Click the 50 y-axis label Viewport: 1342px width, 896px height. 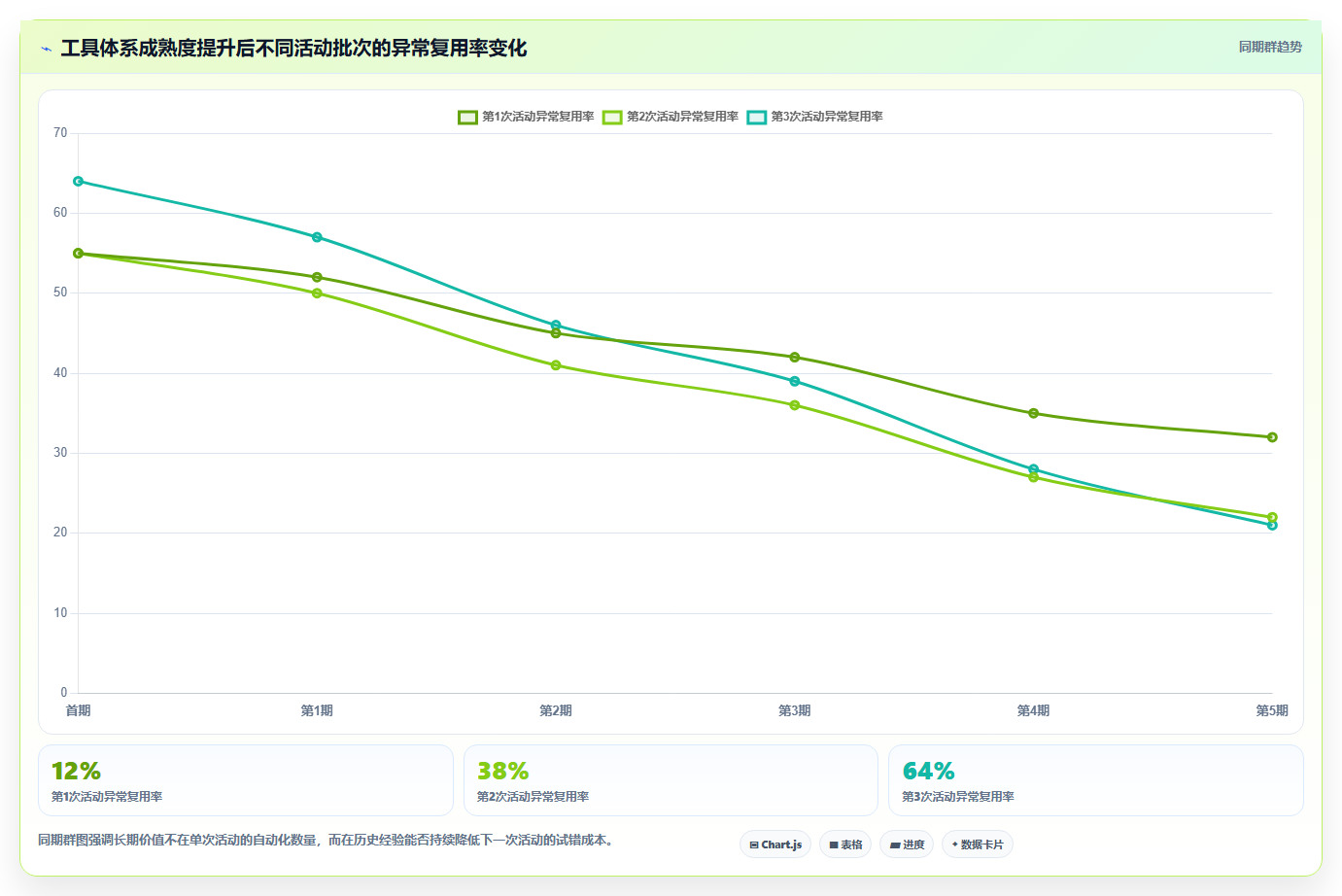click(60, 293)
